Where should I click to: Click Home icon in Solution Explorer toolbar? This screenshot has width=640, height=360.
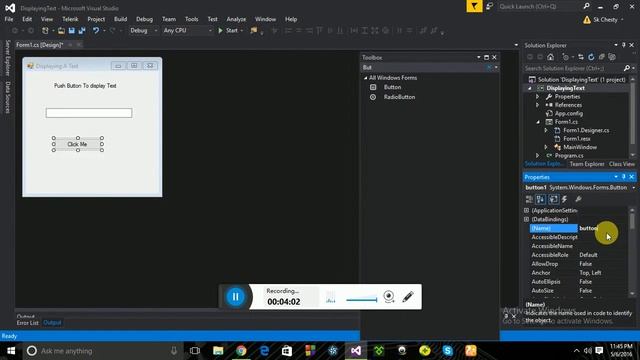coord(551,57)
